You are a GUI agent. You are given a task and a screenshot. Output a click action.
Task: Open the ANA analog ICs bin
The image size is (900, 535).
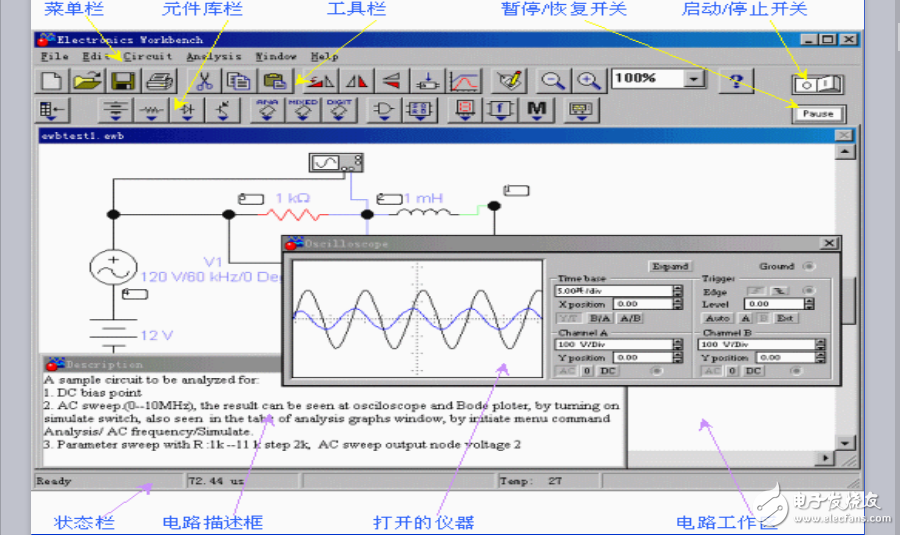[267, 110]
